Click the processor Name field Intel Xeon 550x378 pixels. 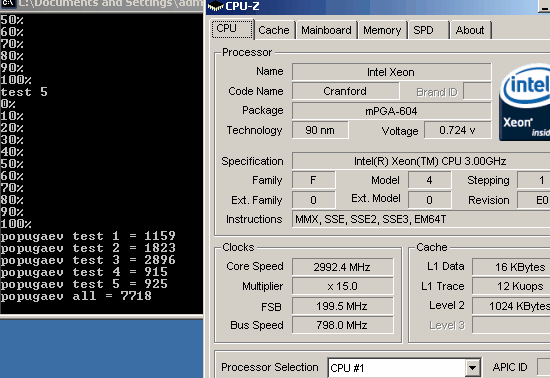coord(391,72)
